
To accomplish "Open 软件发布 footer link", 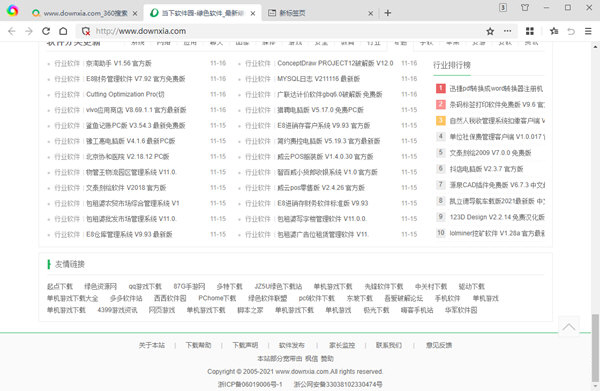I will coord(292,345).
